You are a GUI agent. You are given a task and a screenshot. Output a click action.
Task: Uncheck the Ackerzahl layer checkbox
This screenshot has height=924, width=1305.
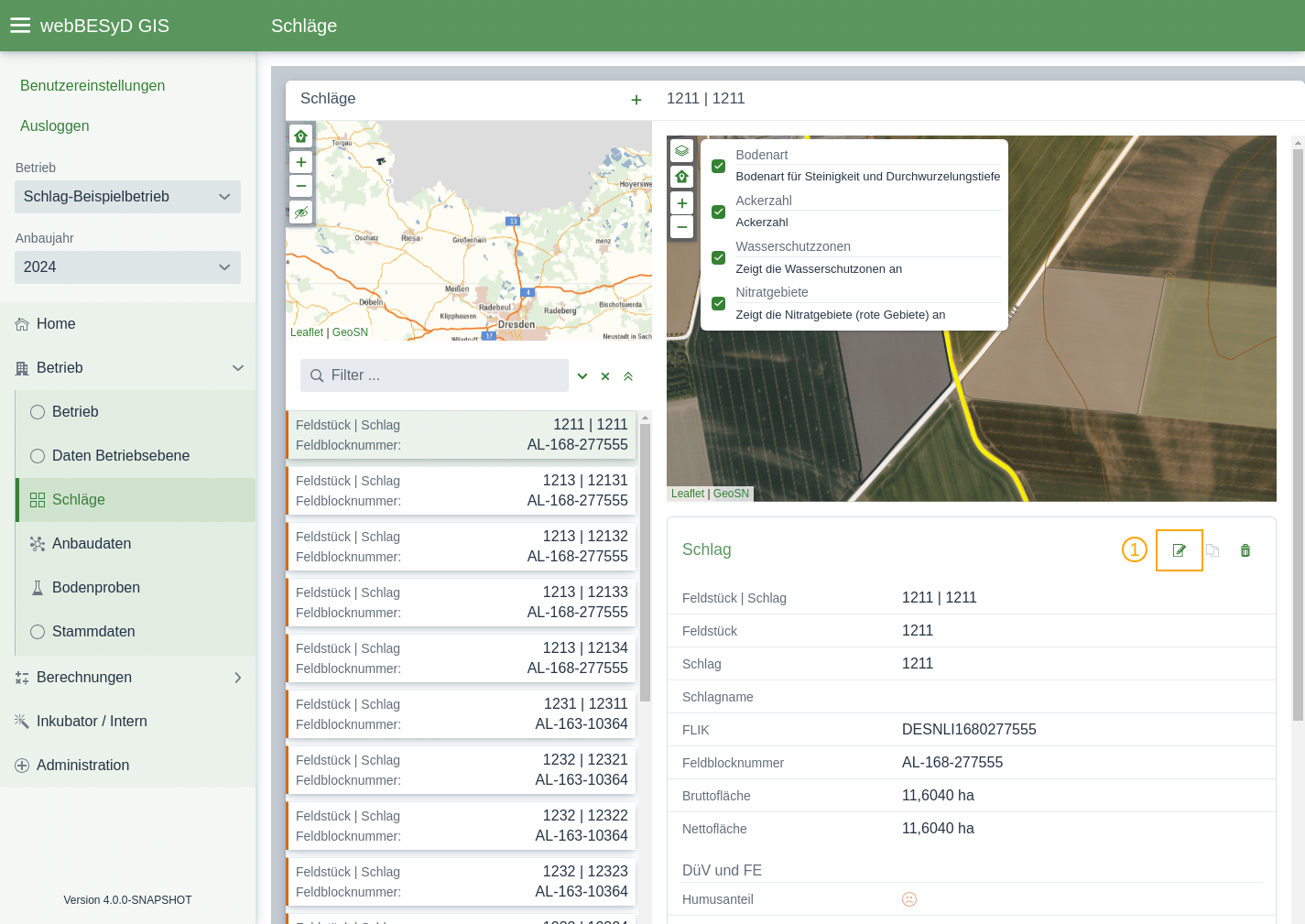(719, 212)
